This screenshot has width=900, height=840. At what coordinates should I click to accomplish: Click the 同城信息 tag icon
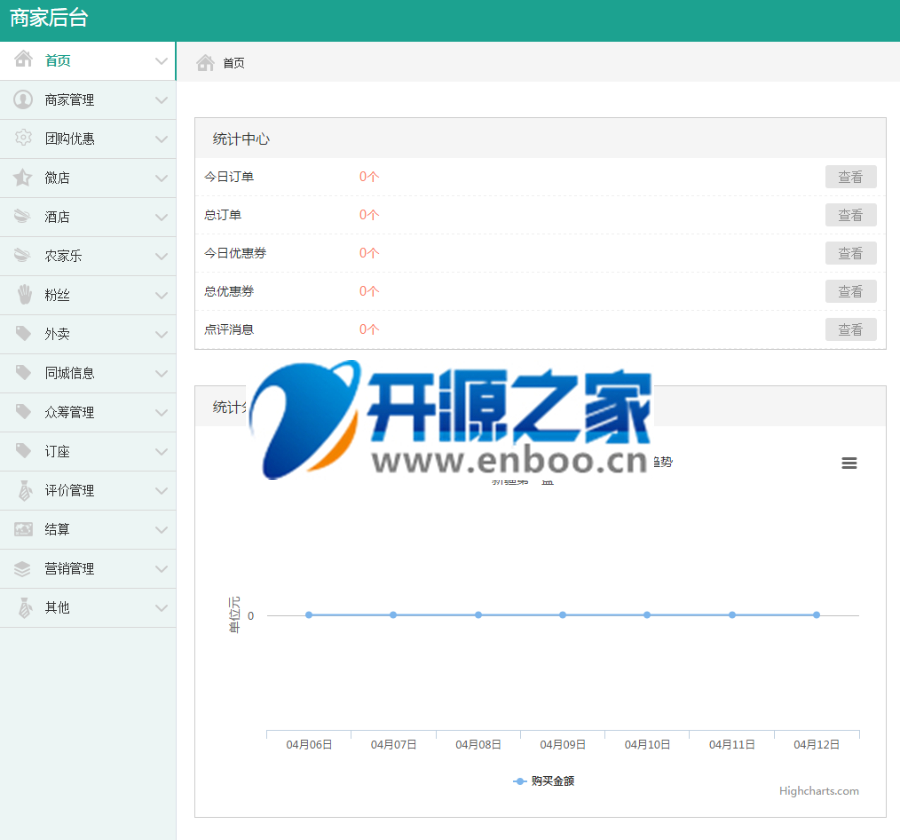point(23,372)
